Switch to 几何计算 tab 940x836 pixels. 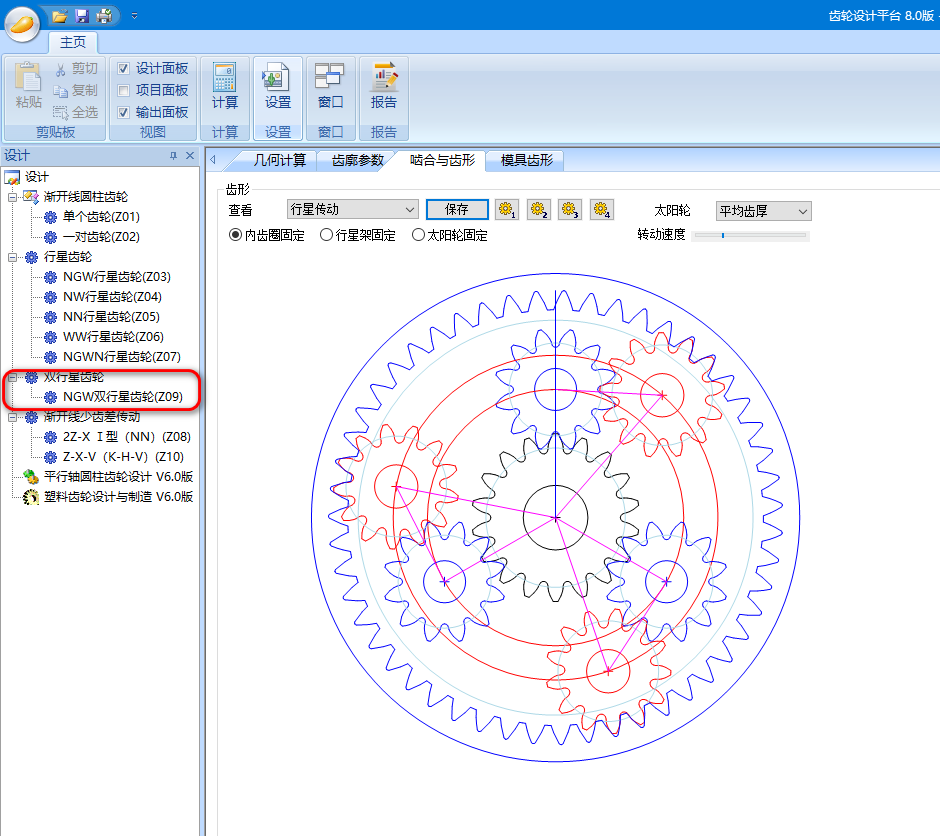coord(279,160)
